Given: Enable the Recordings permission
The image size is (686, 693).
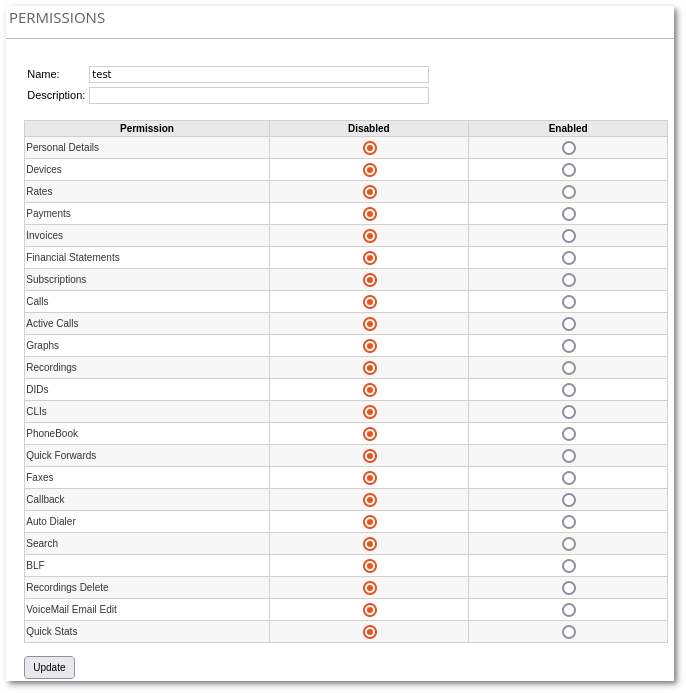Looking at the screenshot, I should 569,368.
